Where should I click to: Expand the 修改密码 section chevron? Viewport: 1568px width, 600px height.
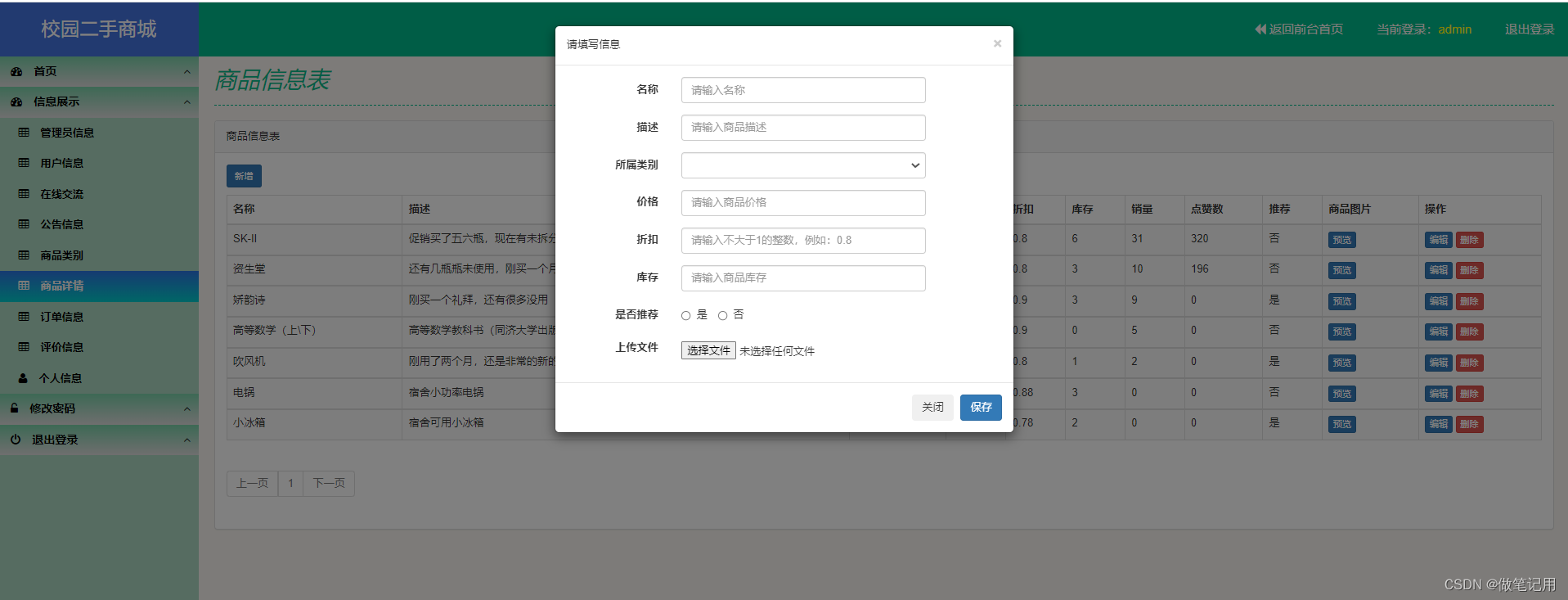186,409
